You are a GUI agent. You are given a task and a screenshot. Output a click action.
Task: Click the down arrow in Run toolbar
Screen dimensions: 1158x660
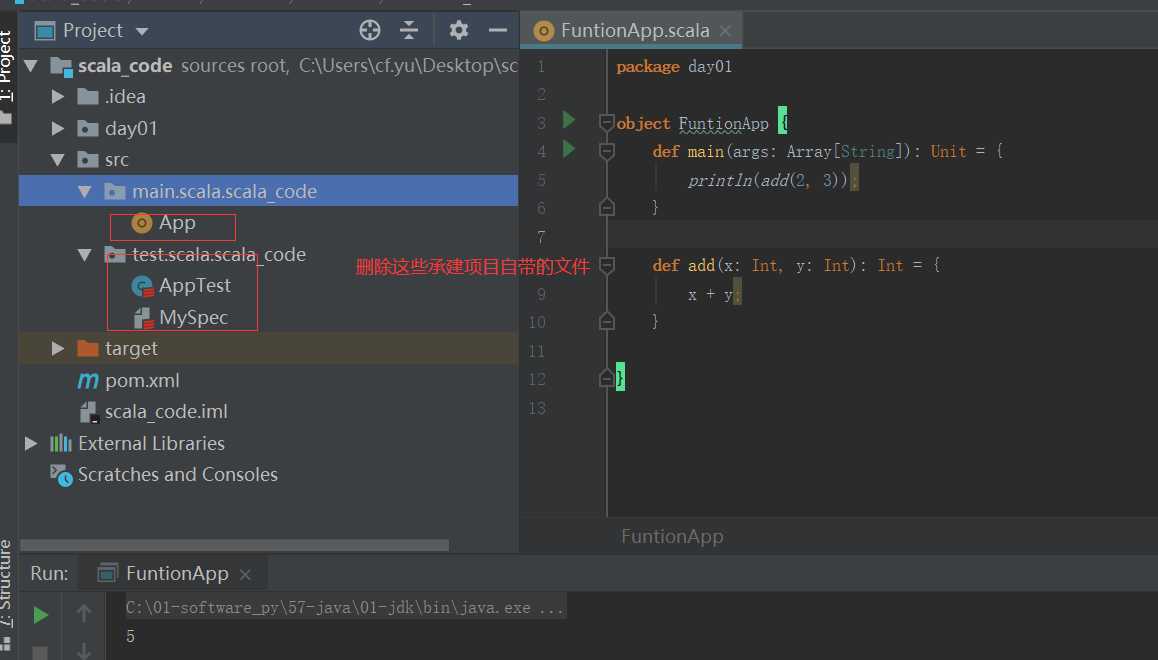pos(84,651)
